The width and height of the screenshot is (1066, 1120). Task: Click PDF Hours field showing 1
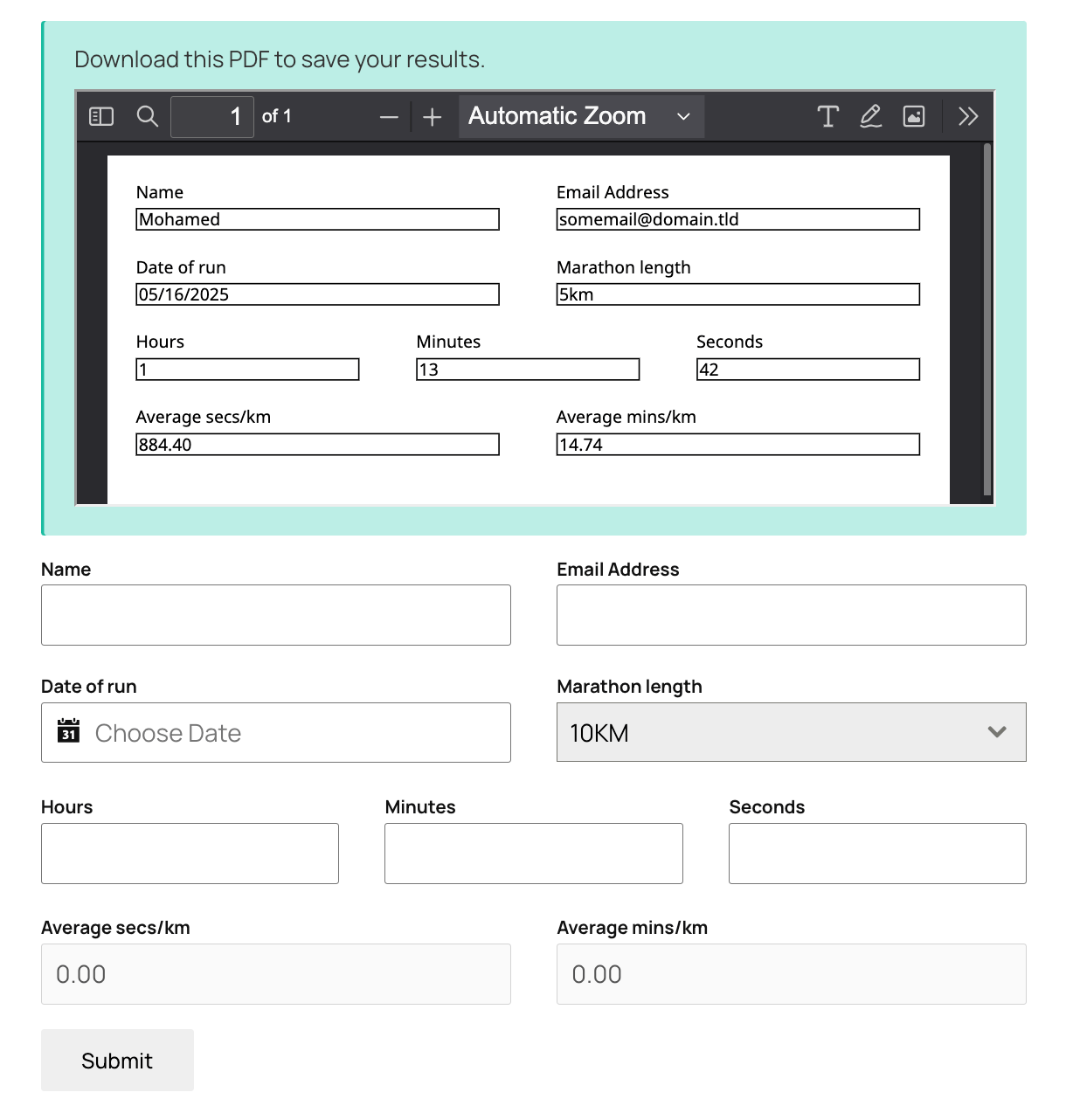click(248, 370)
